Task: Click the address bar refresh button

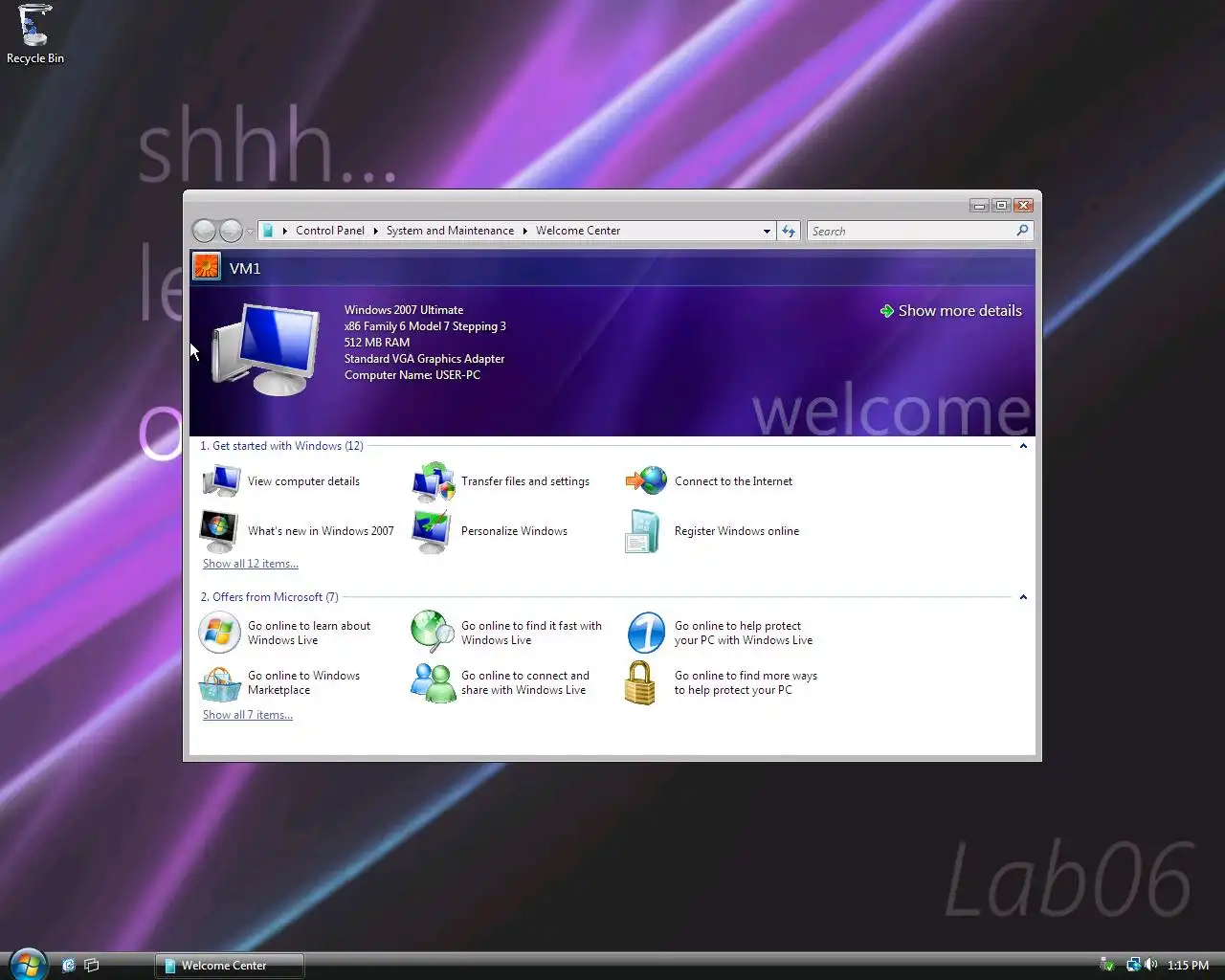Action: tap(789, 231)
